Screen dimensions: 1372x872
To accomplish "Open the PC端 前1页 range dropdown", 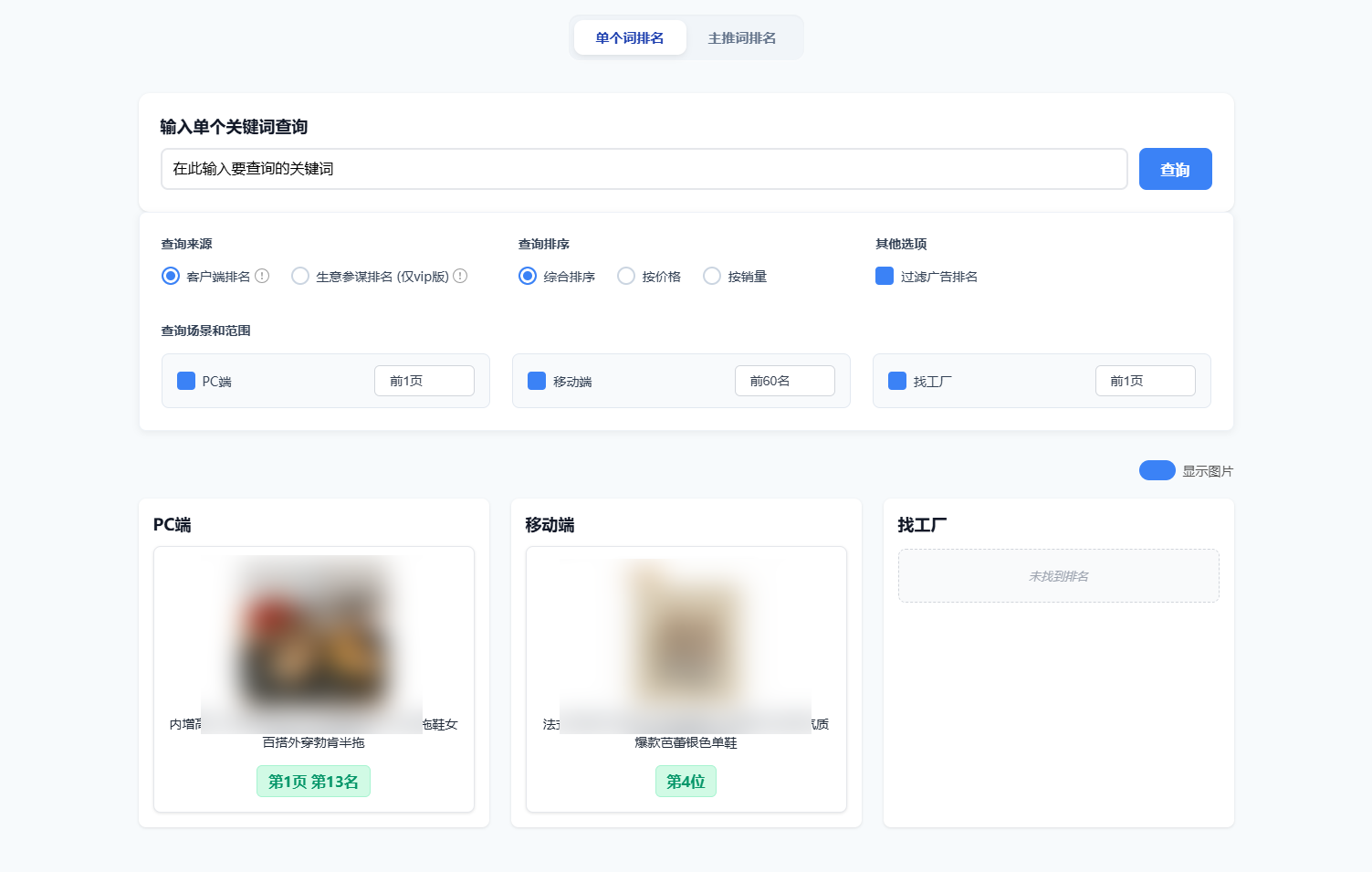I will click(x=424, y=381).
